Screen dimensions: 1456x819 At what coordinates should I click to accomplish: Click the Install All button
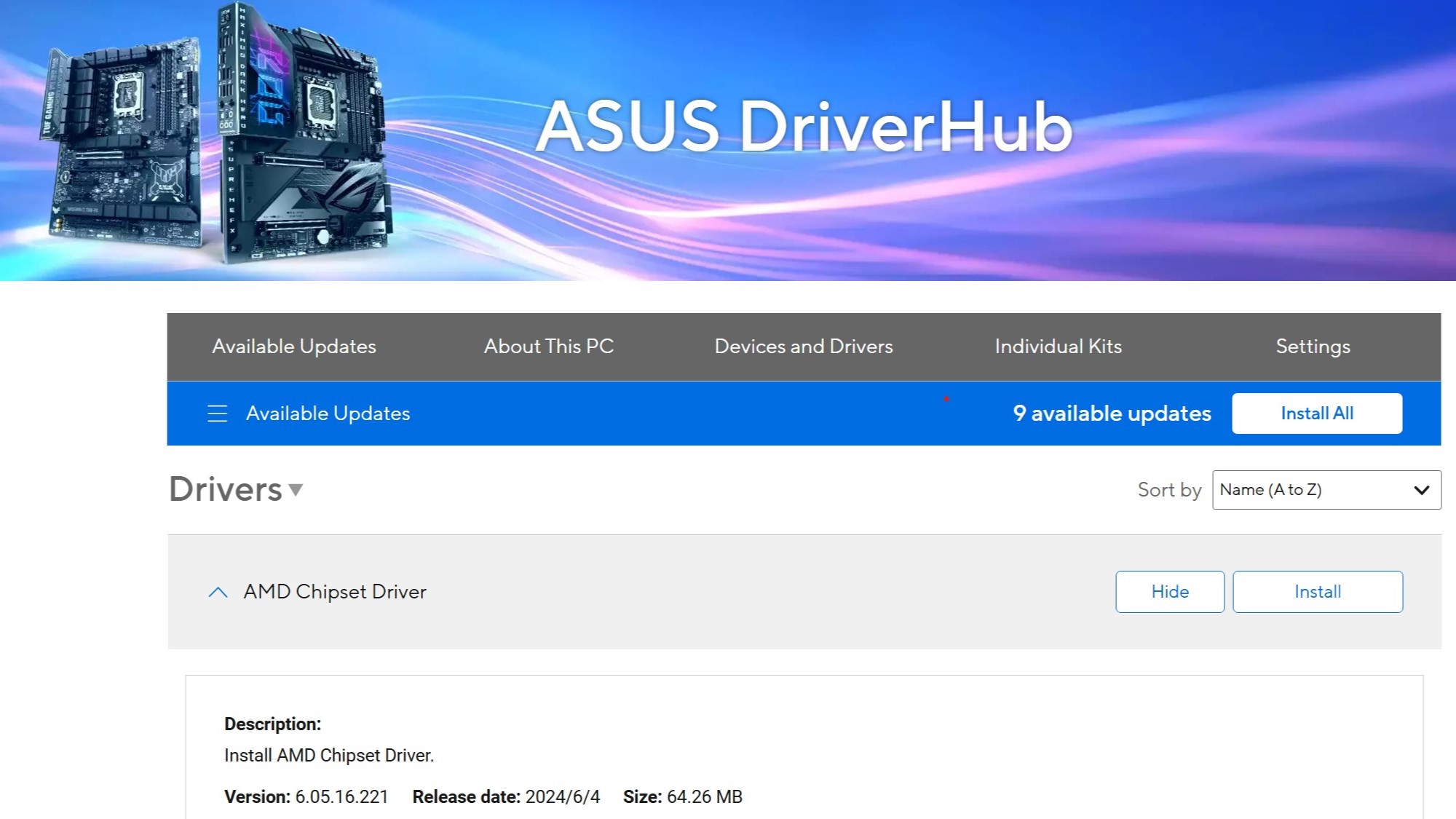coord(1317,414)
